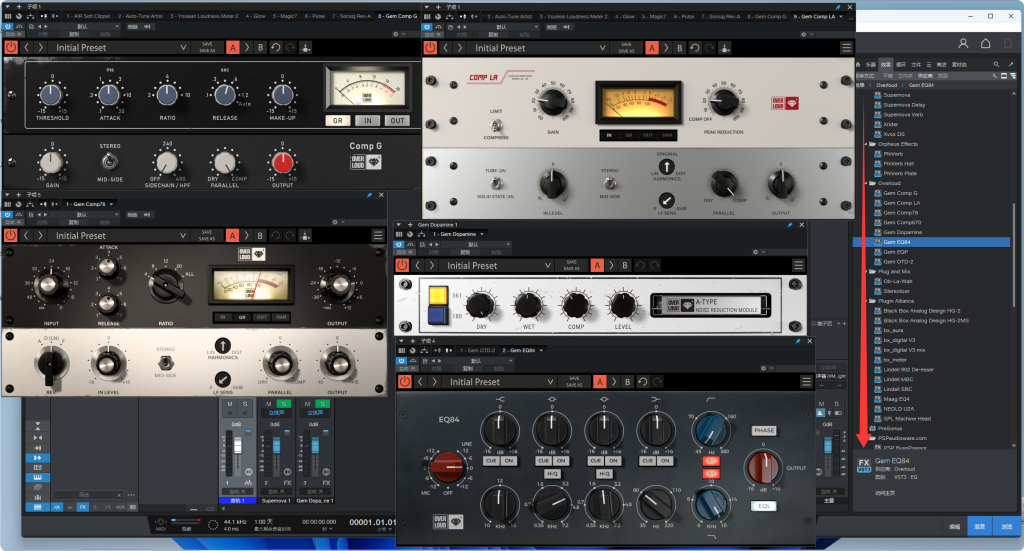This screenshot has height=551, width=1024.
Task: Open home icon in Studio One browser
Action: point(985,43)
